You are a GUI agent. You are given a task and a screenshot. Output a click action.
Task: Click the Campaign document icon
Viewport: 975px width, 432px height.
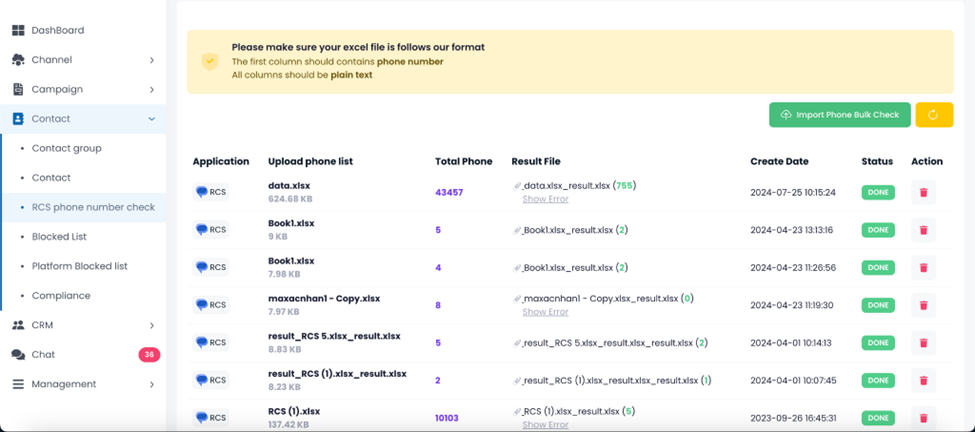pyautogui.click(x=18, y=89)
